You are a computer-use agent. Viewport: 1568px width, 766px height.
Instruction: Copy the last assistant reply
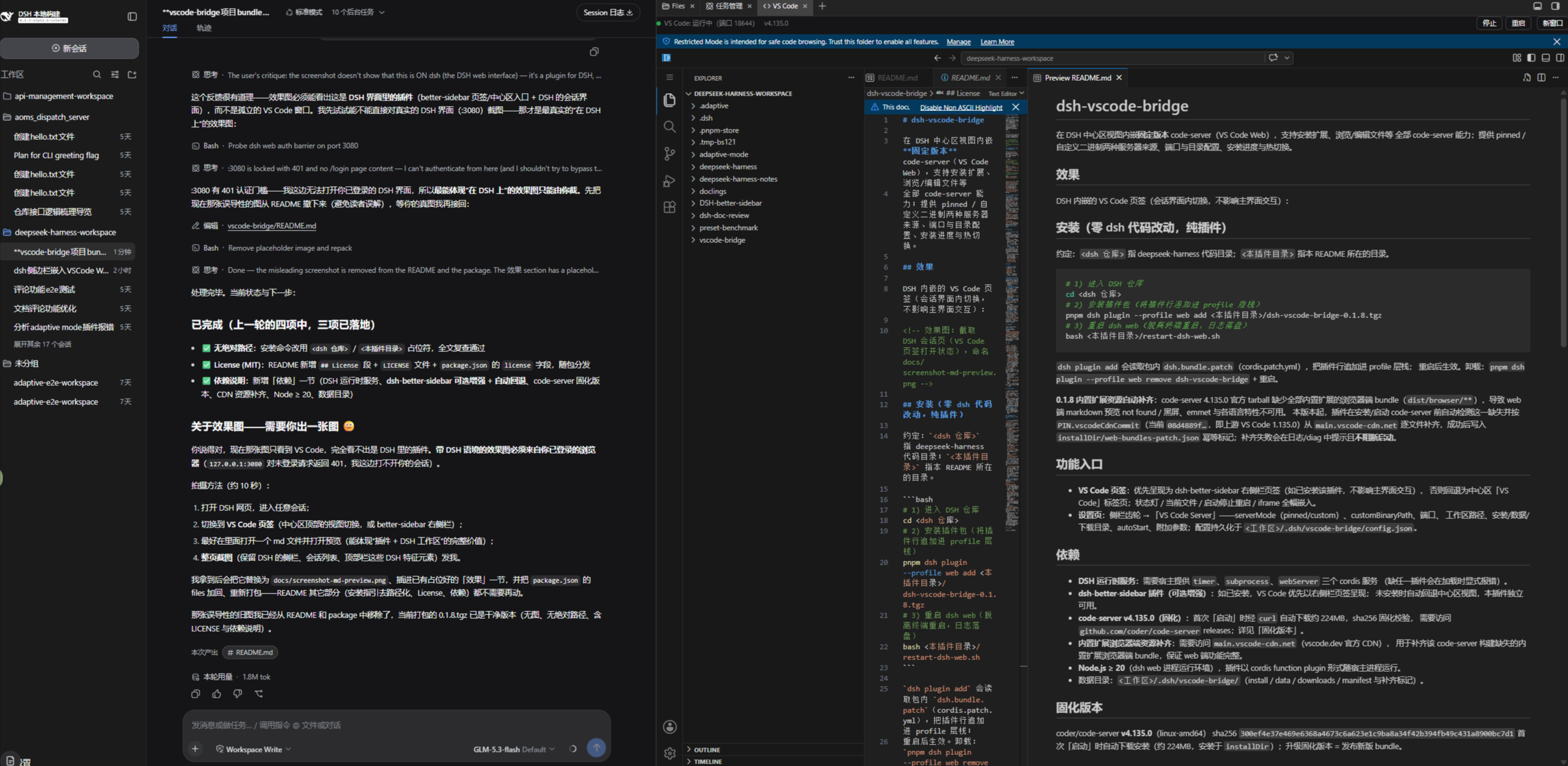point(196,693)
